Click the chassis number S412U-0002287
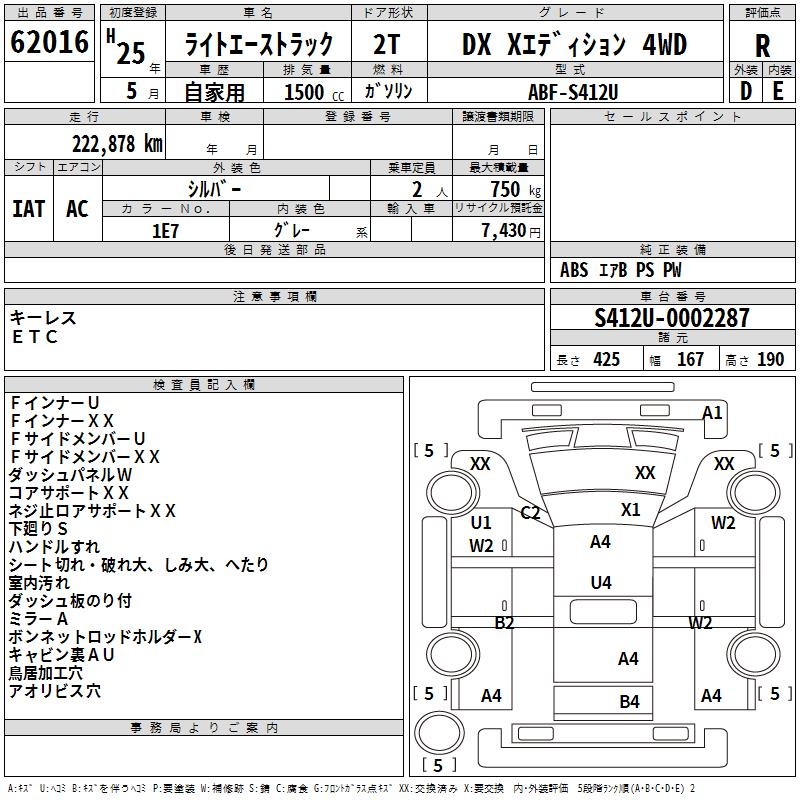This screenshot has height=800, width=800. pyautogui.click(x=671, y=318)
